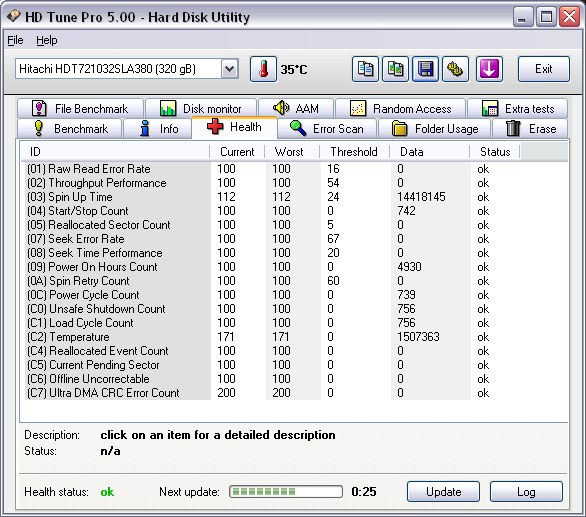586x517 pixels.
Task: Click the Next update progress bar
Action: [286, 492]
